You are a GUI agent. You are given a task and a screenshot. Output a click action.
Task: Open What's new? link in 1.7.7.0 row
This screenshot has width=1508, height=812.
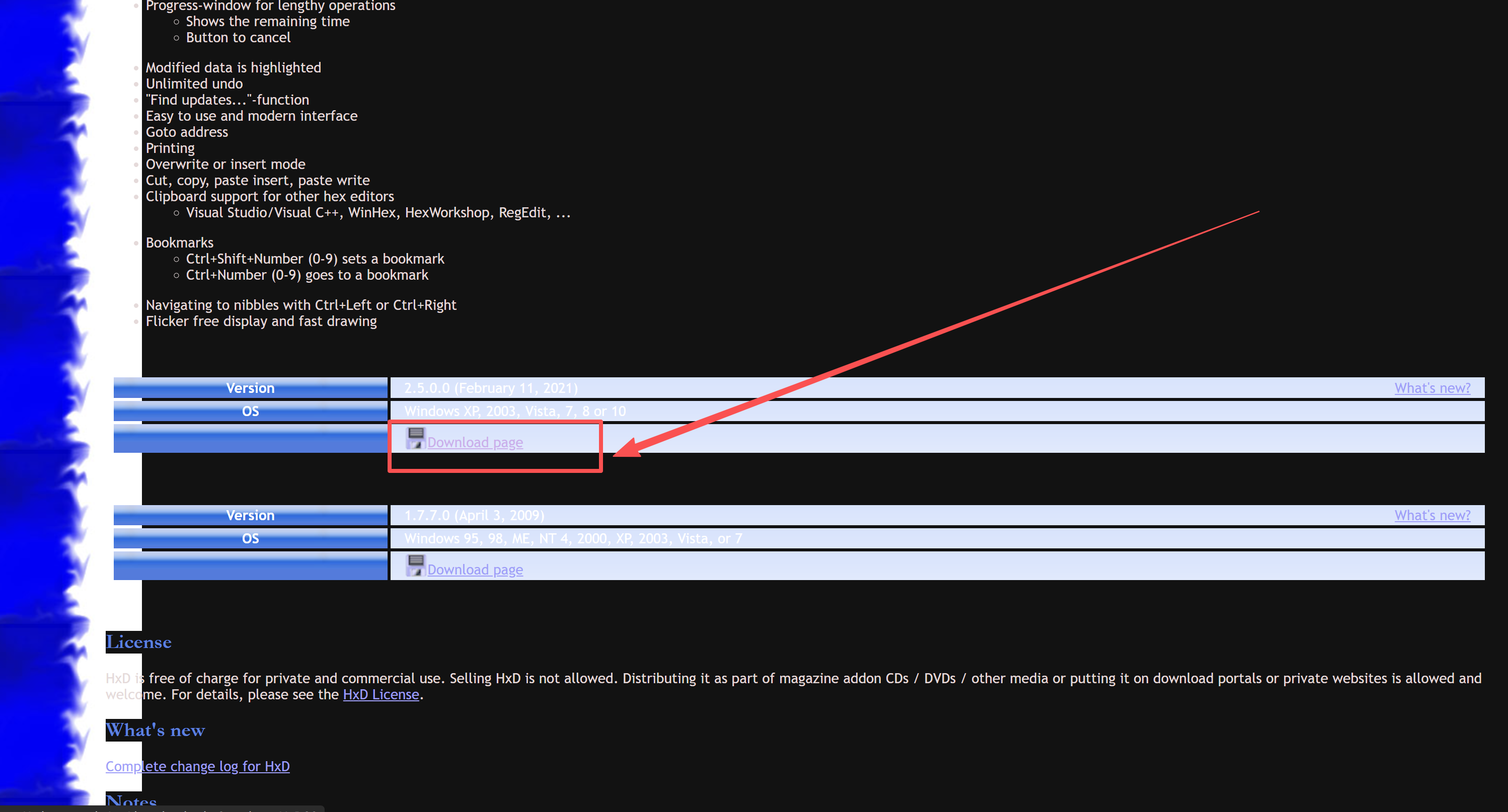point(1432,515)
